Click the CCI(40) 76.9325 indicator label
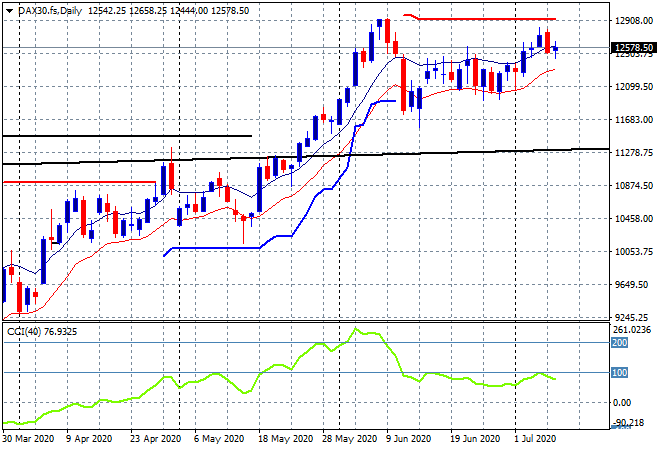660x450 pixels. pos(42,332)
